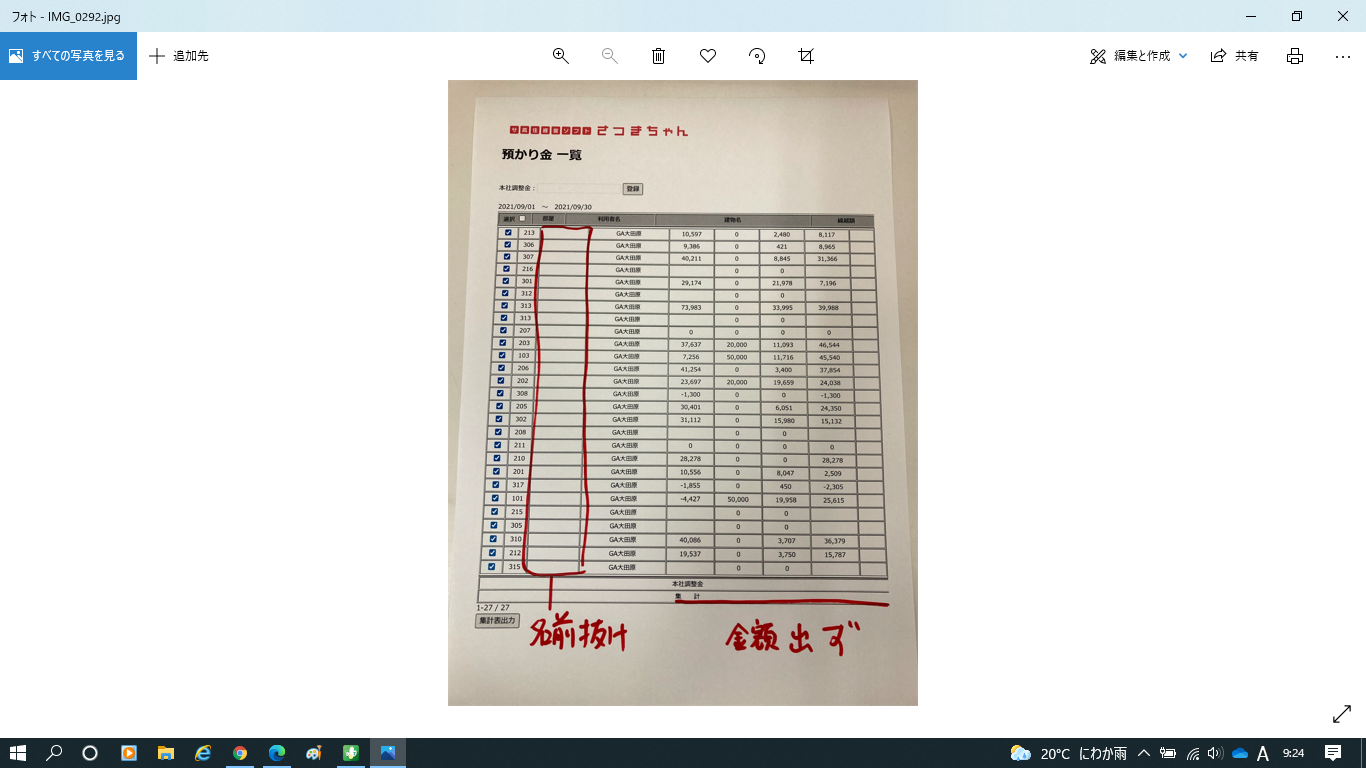Zoom in on the photo
The height and width of the screenshot is (768, 1366).
(x=560, y=56)
